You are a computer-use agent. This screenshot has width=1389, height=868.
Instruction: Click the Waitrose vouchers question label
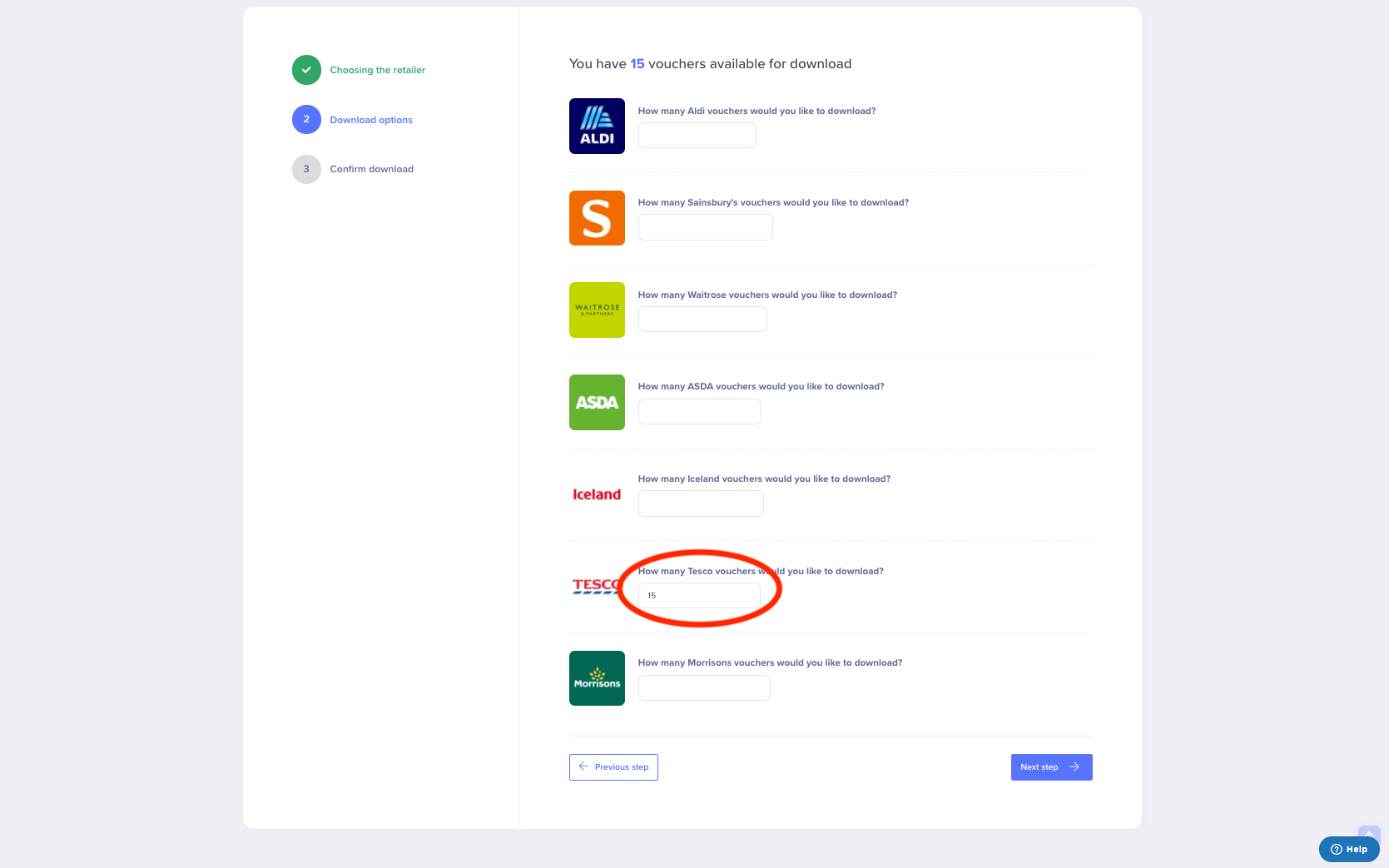click(767, 295)
